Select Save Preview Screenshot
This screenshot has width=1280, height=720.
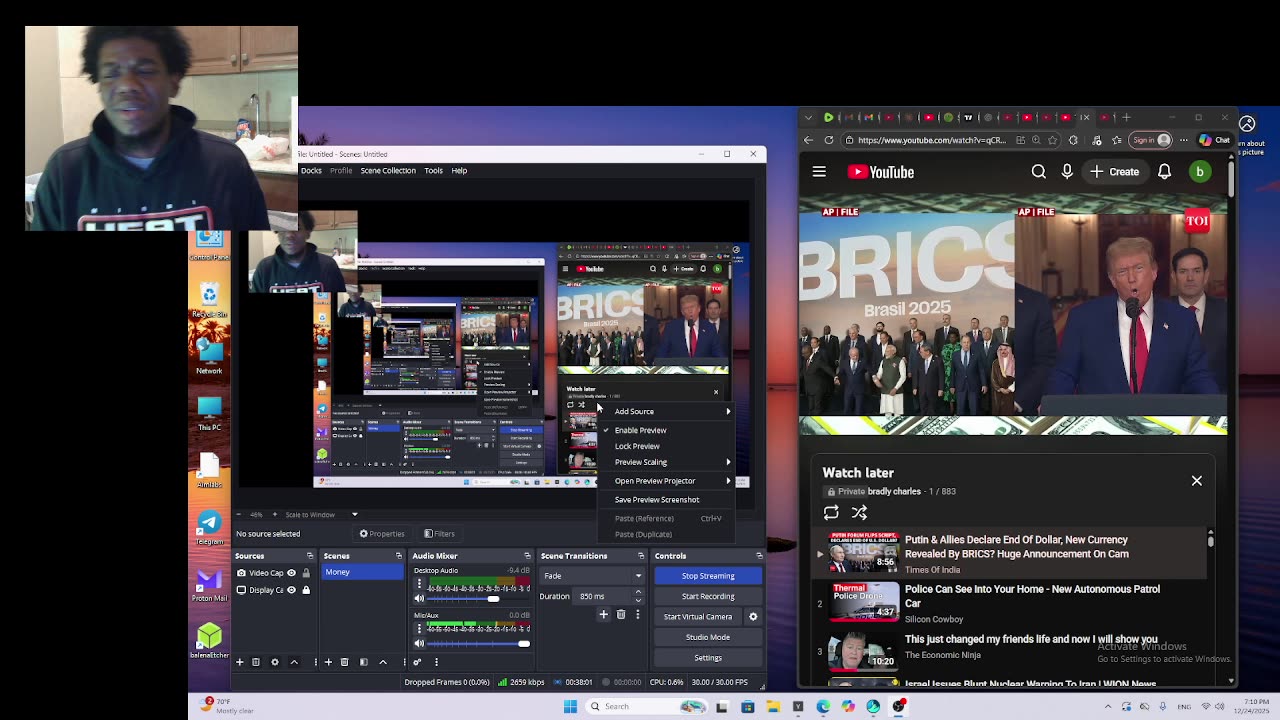tap(666, 500)
